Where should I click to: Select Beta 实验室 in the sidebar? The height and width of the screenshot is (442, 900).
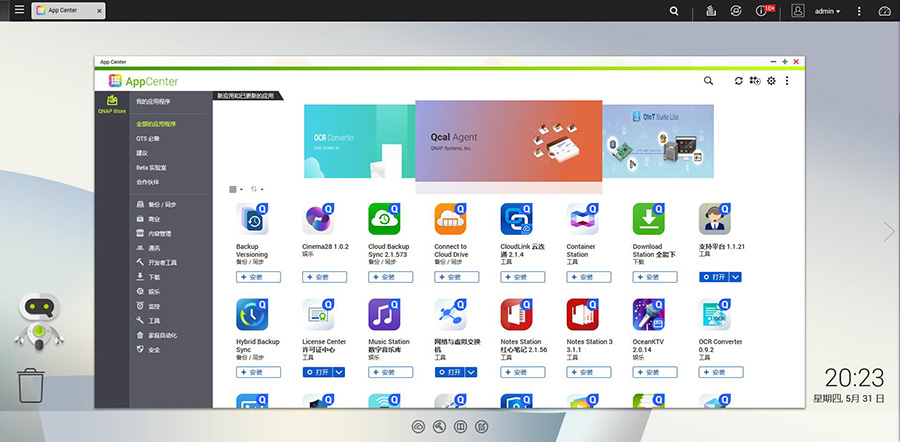151,167
